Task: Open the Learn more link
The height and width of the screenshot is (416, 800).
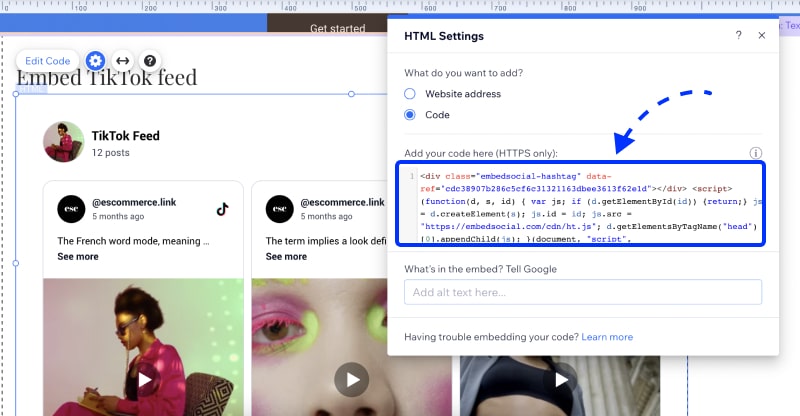Action: pos(607,337)
